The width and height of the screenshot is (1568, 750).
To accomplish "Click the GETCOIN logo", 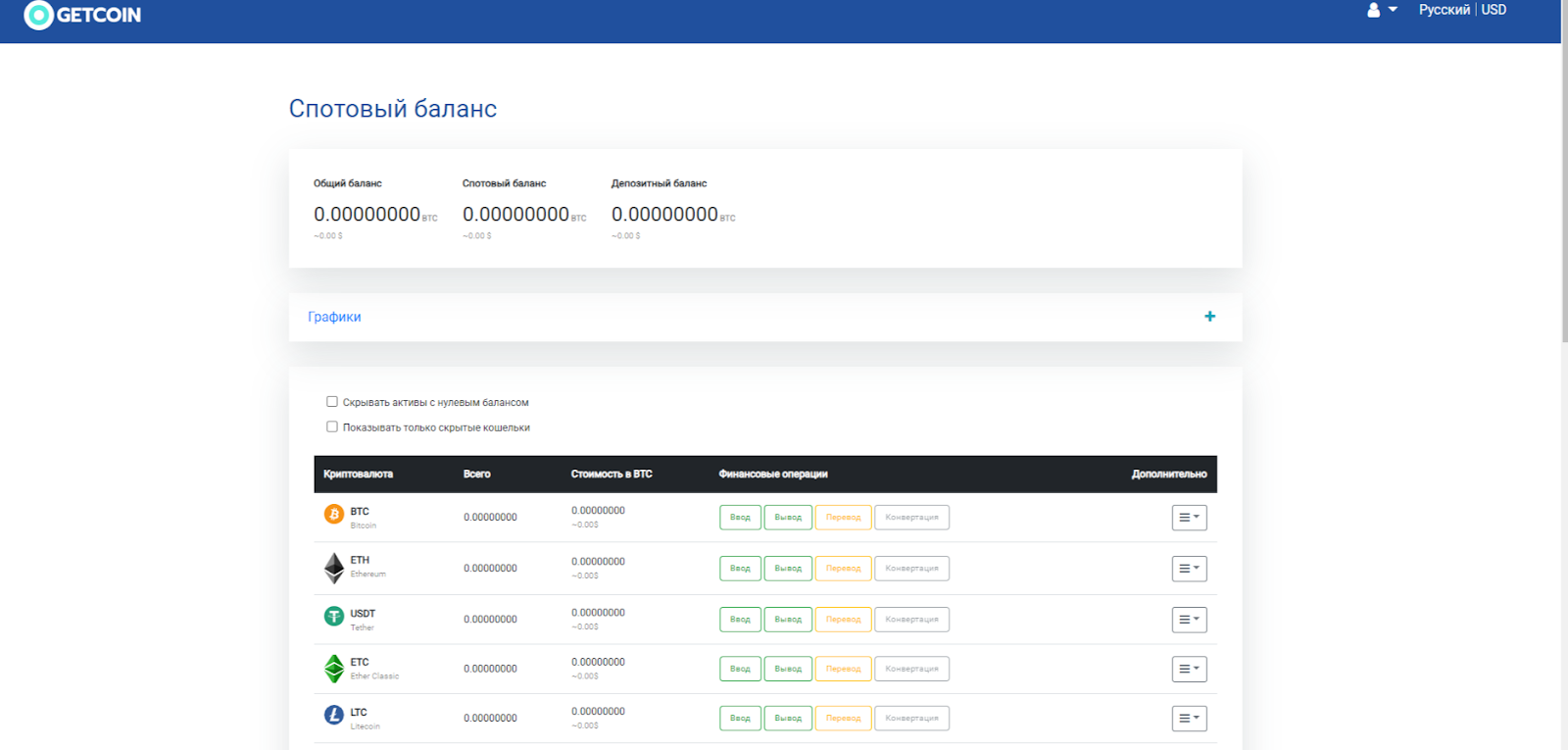I will pyautogui.click(x=82, y=15).
